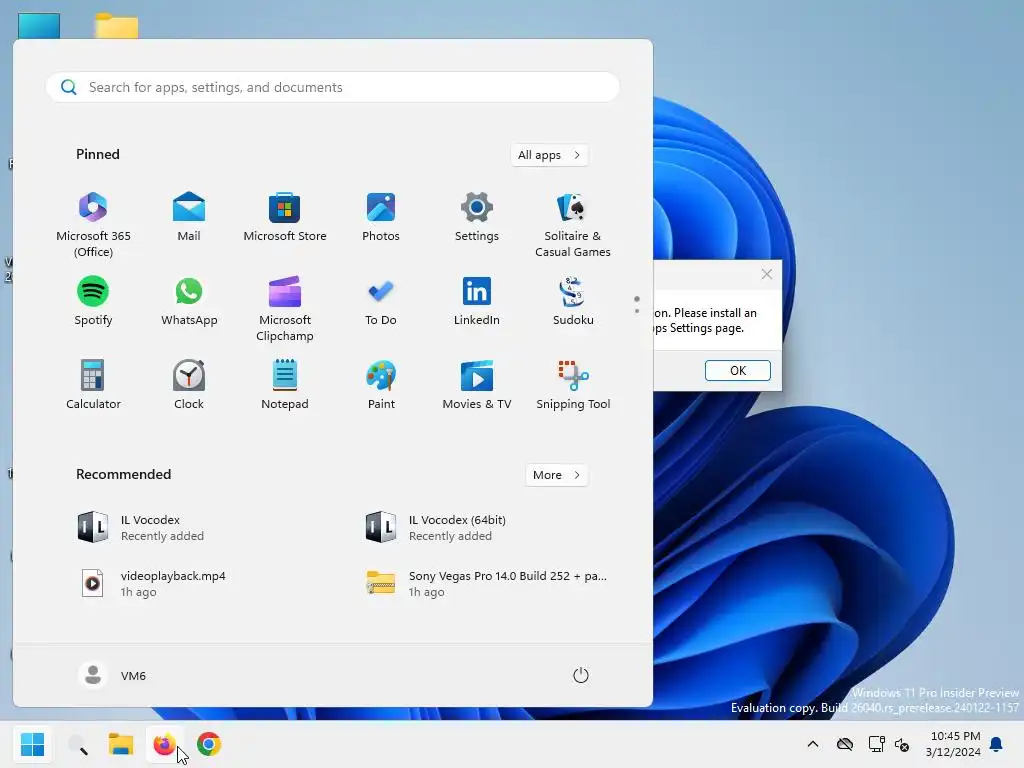
Task: Open Sudoku game
Action: pyautogui.click(x=573, y=301)
